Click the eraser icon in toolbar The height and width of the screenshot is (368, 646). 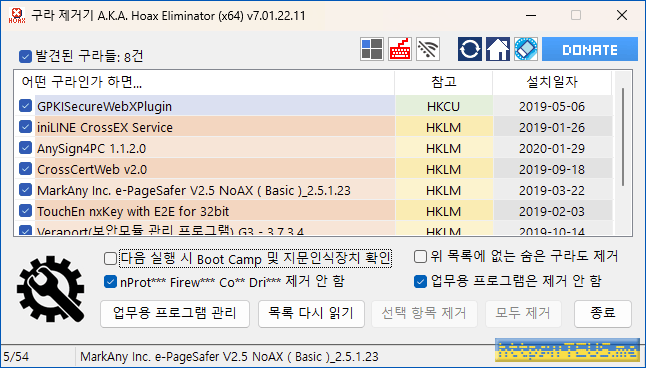[526, 49]
